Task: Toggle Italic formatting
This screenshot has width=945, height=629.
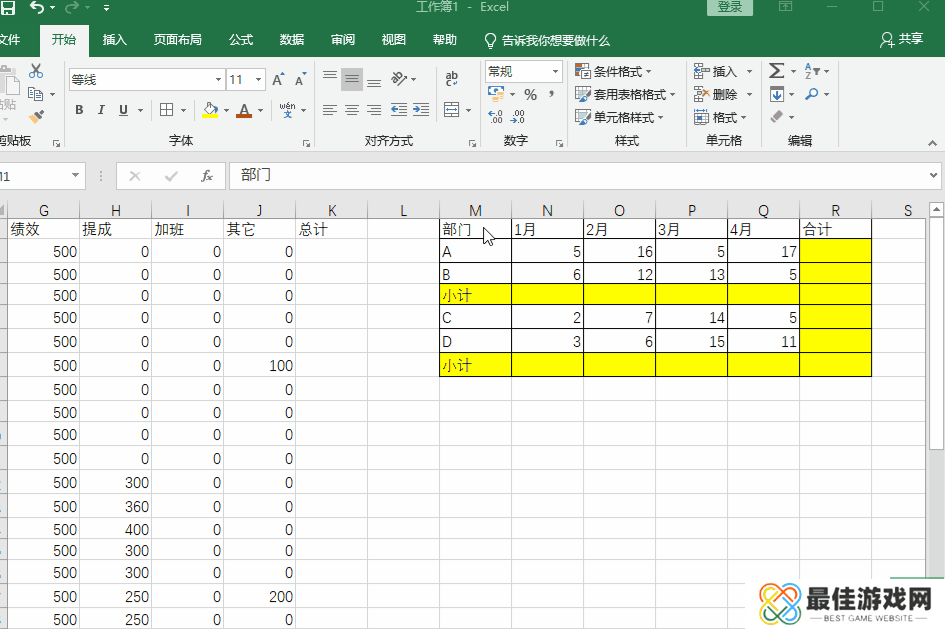Action: pyautogui.click(x=101, y=110)
